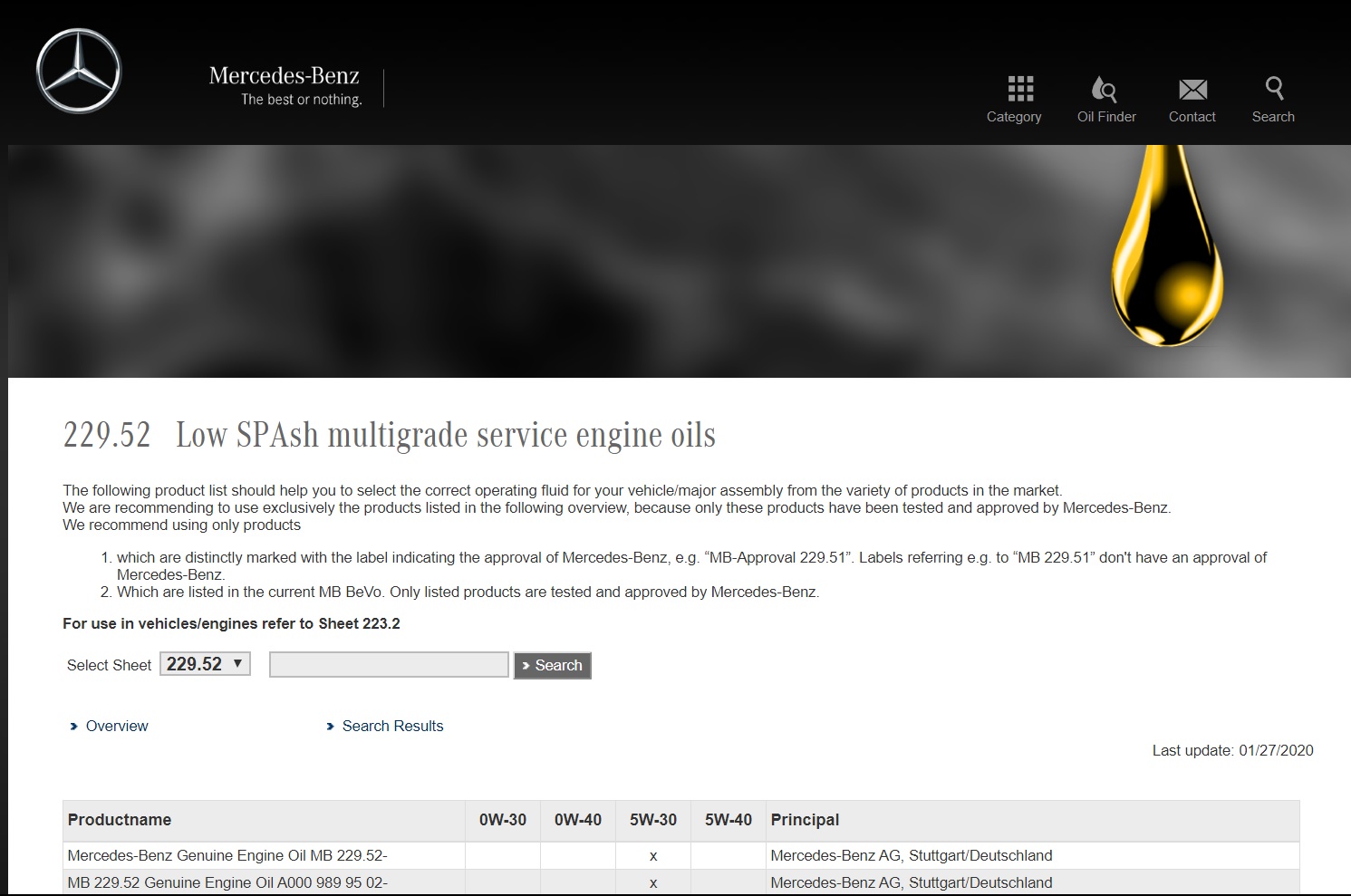Image resolution: width=1351 pixels, height=896 pixels.
Task: Click the Productname column header
Action: [264, 820]
